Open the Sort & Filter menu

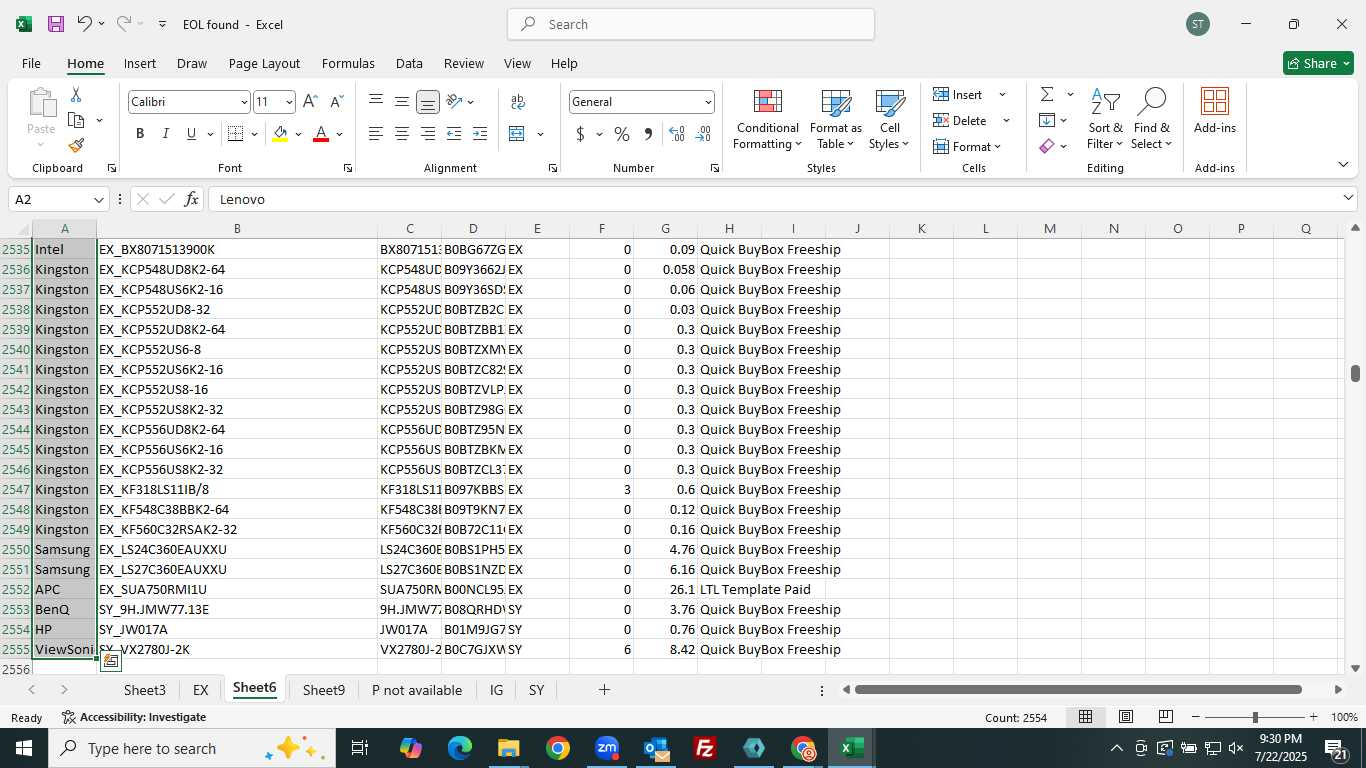point(1105,120)
